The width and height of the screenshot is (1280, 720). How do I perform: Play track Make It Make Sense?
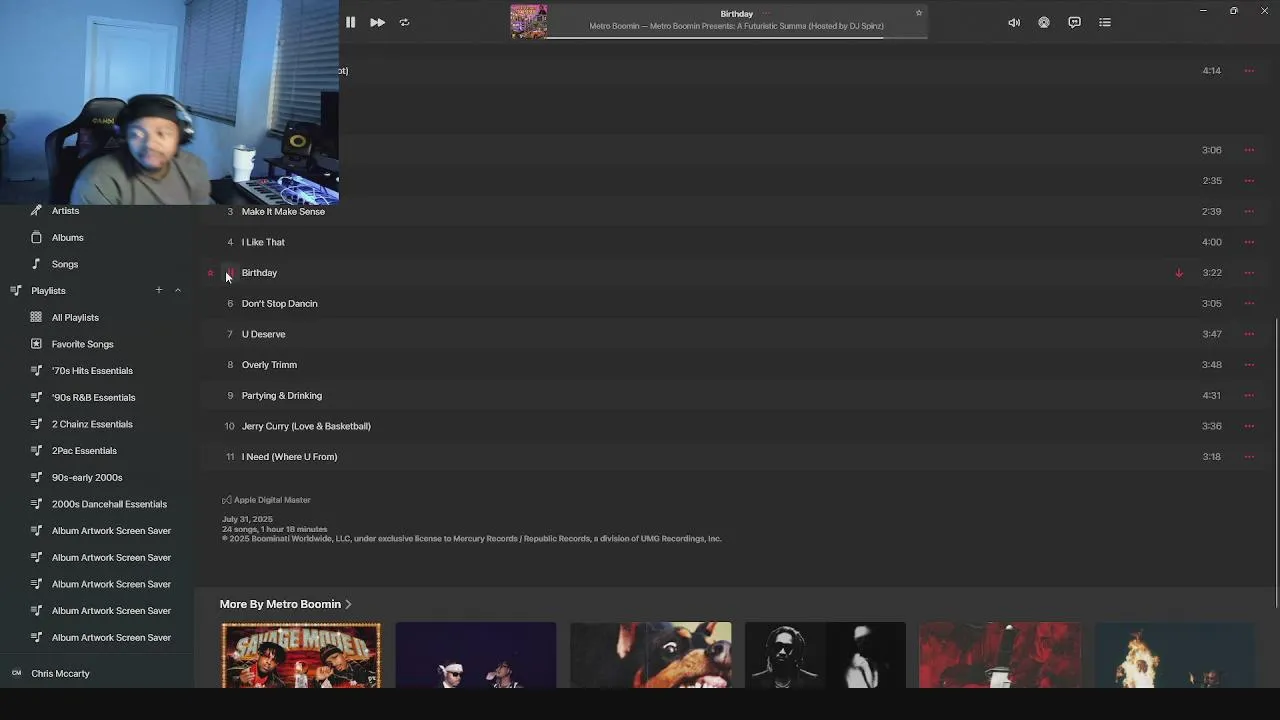click(283, 212)
